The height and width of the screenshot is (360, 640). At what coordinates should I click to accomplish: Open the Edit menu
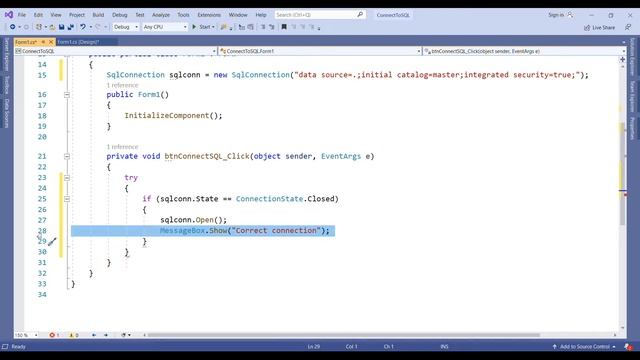[x=38, y=15]
